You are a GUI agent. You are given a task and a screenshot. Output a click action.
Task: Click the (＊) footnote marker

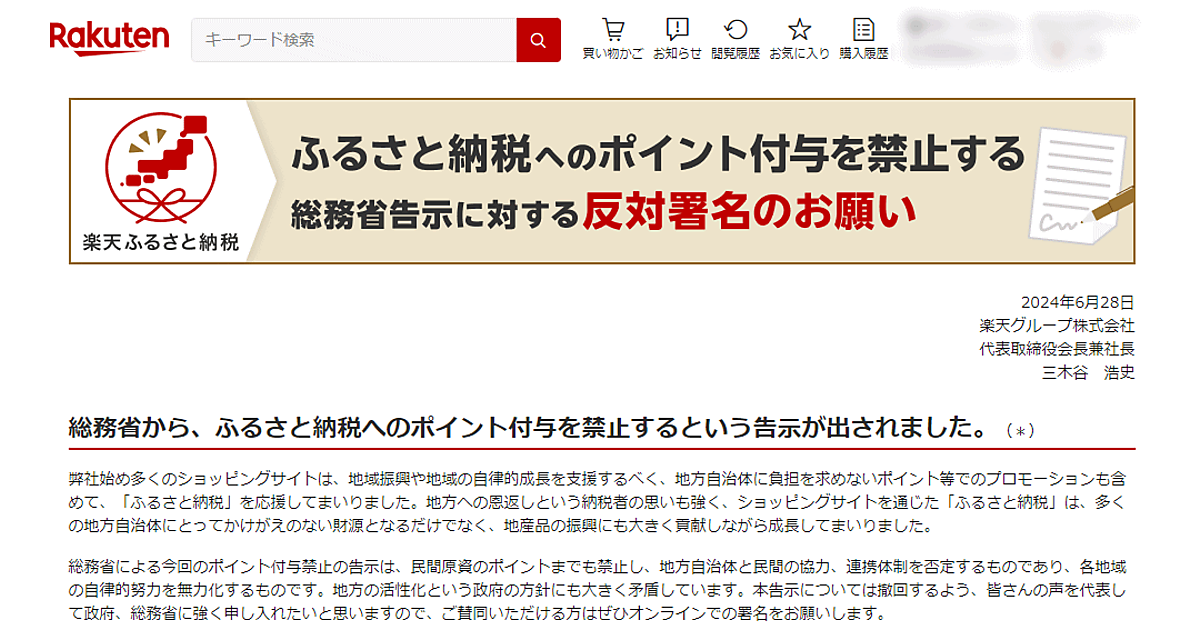click(1020, 431)
